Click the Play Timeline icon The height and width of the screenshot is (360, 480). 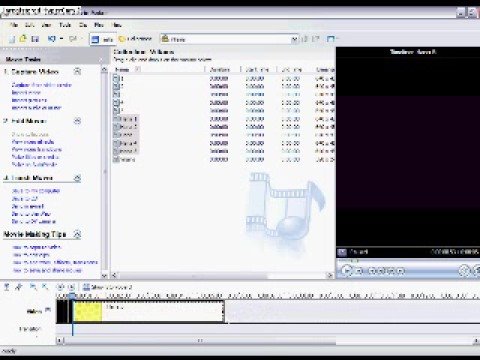pyautogui.click(x=71, y=287)
